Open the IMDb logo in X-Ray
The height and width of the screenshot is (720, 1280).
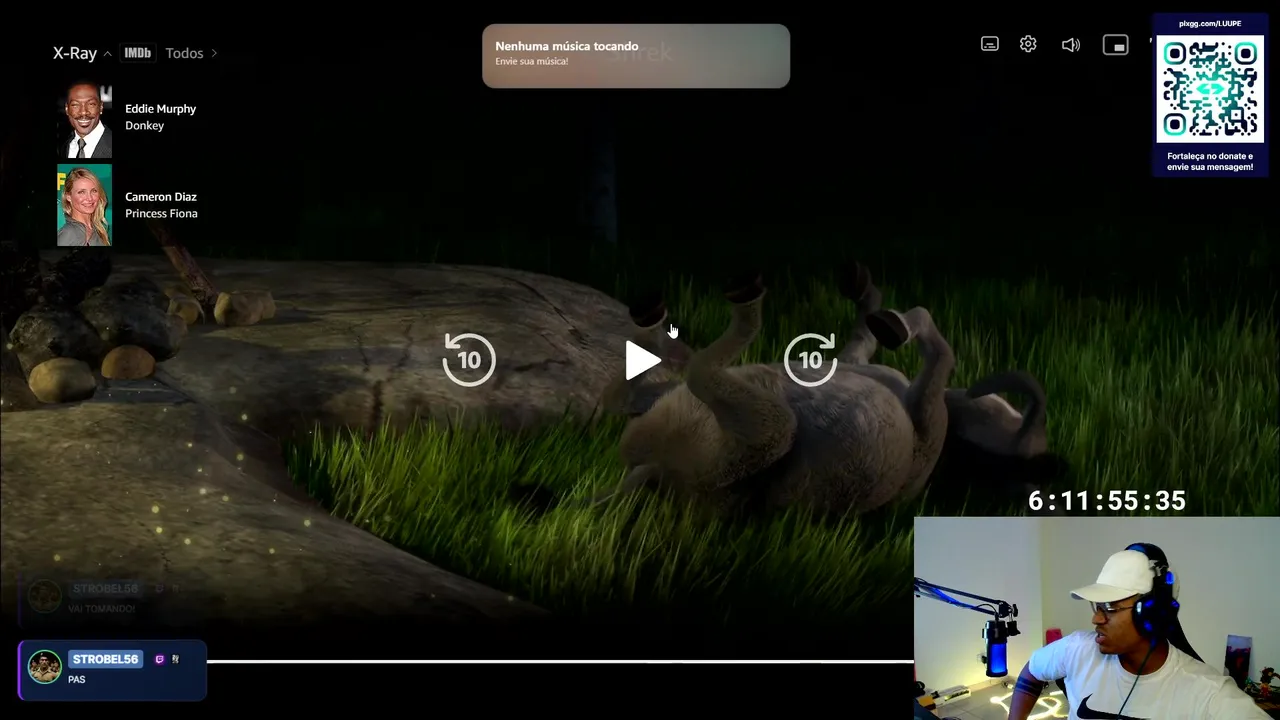(x=138, y=53)
